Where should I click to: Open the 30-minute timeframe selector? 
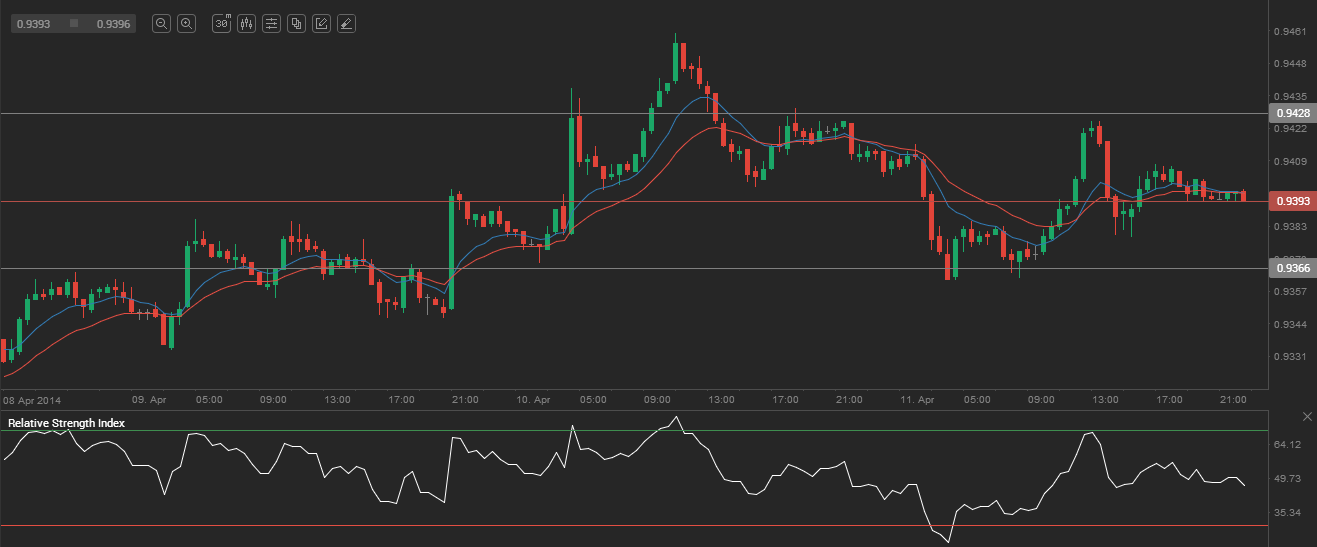coord(221,23)
